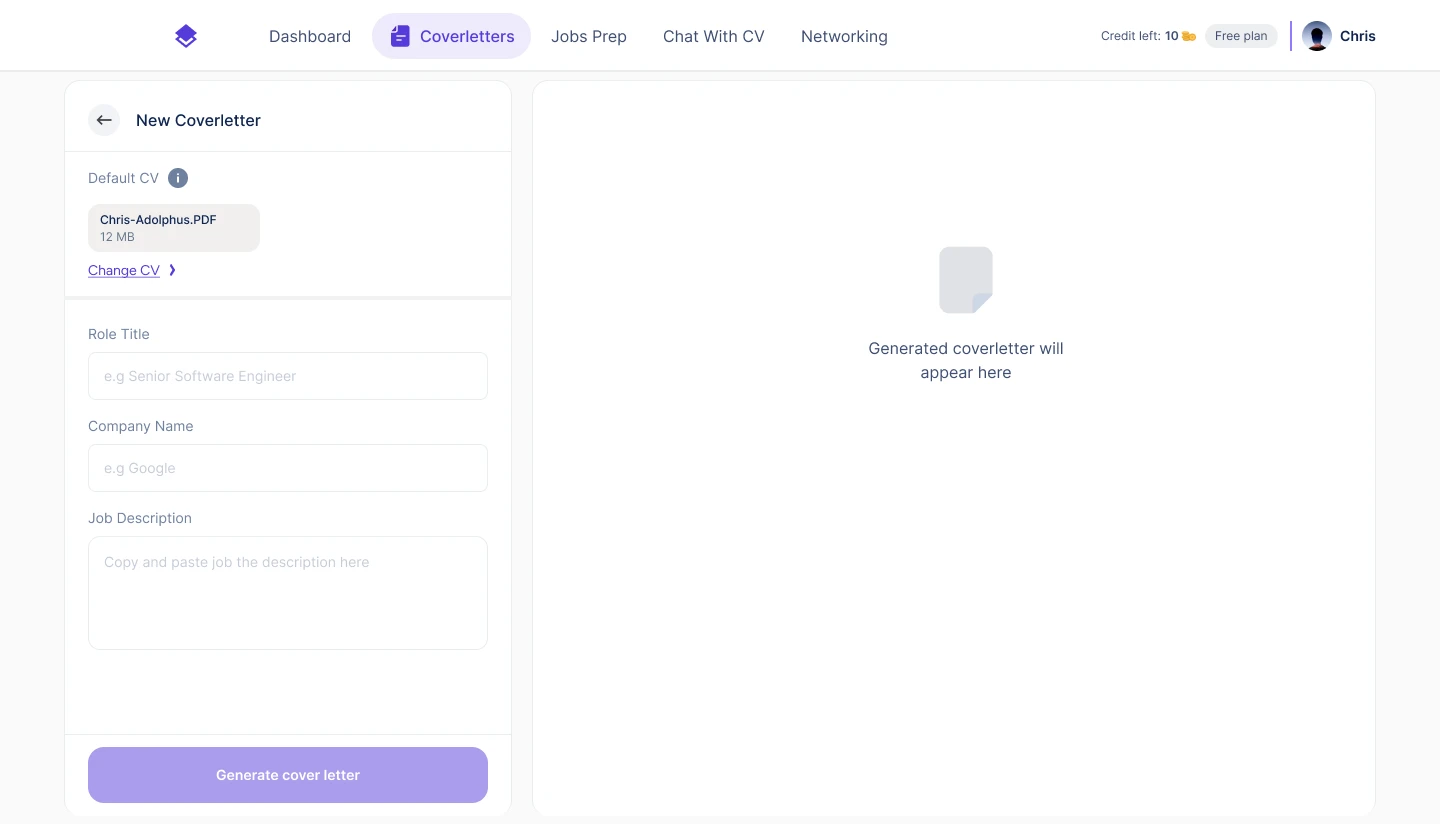
Task: Click the blank document placeholder icon
Action: [966, 280]
